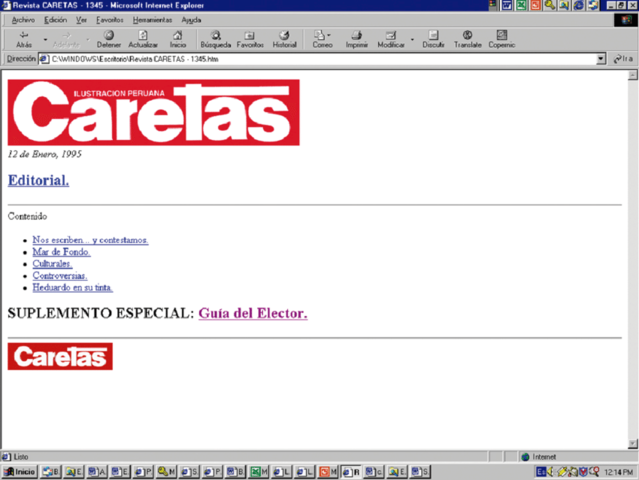Click the scrollbar up arrow
Viewport: 639px width, 480px height.
coord(632,75)
